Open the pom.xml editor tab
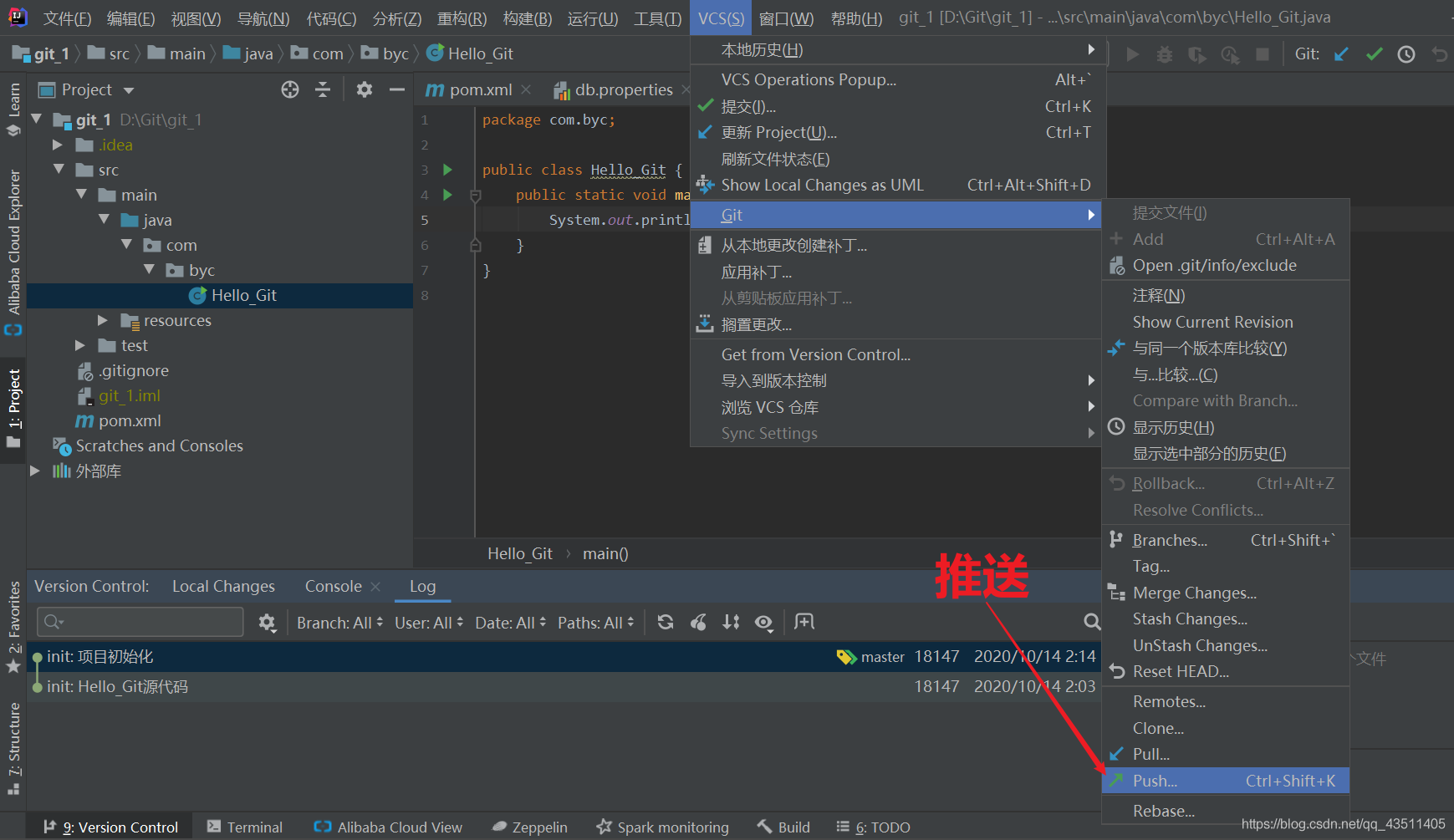The width and height of the screenshot is (1454, 840). [480, 90]
